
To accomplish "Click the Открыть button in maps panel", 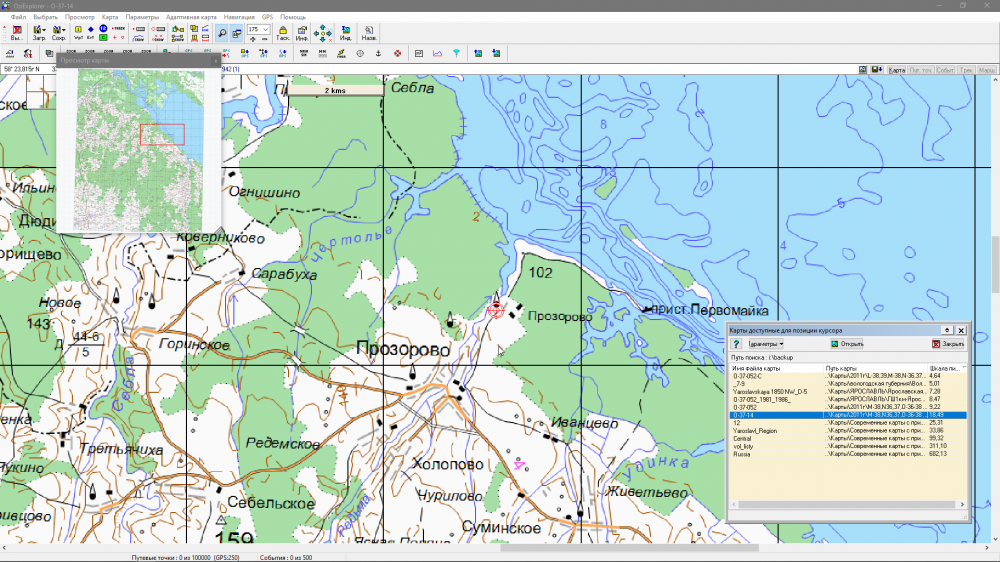I will (x=847, y=344).
